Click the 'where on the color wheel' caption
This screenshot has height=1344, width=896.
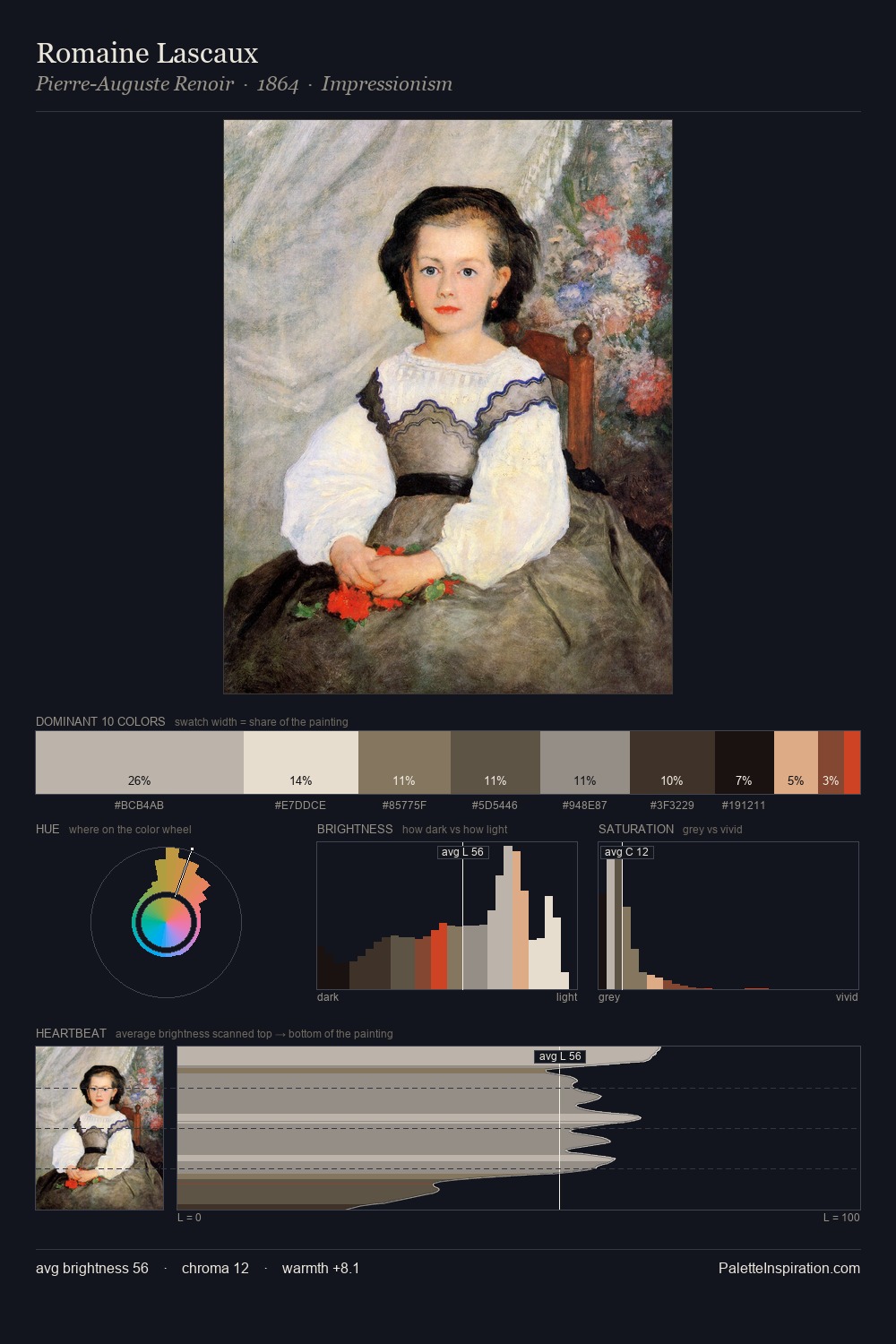coord(130,830)
